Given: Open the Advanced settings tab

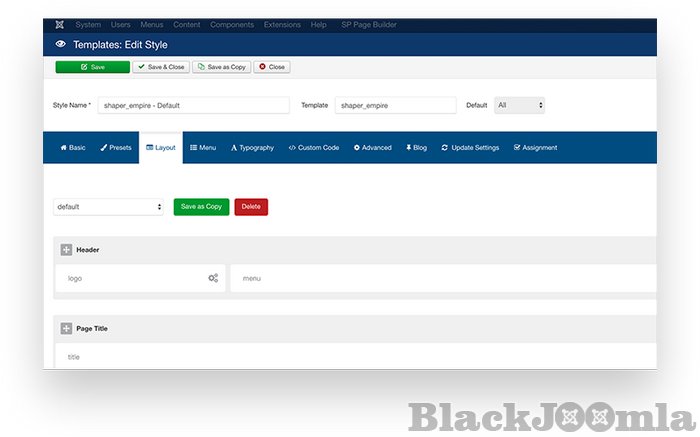Looking at the screenshot, I should coord(373,148).
